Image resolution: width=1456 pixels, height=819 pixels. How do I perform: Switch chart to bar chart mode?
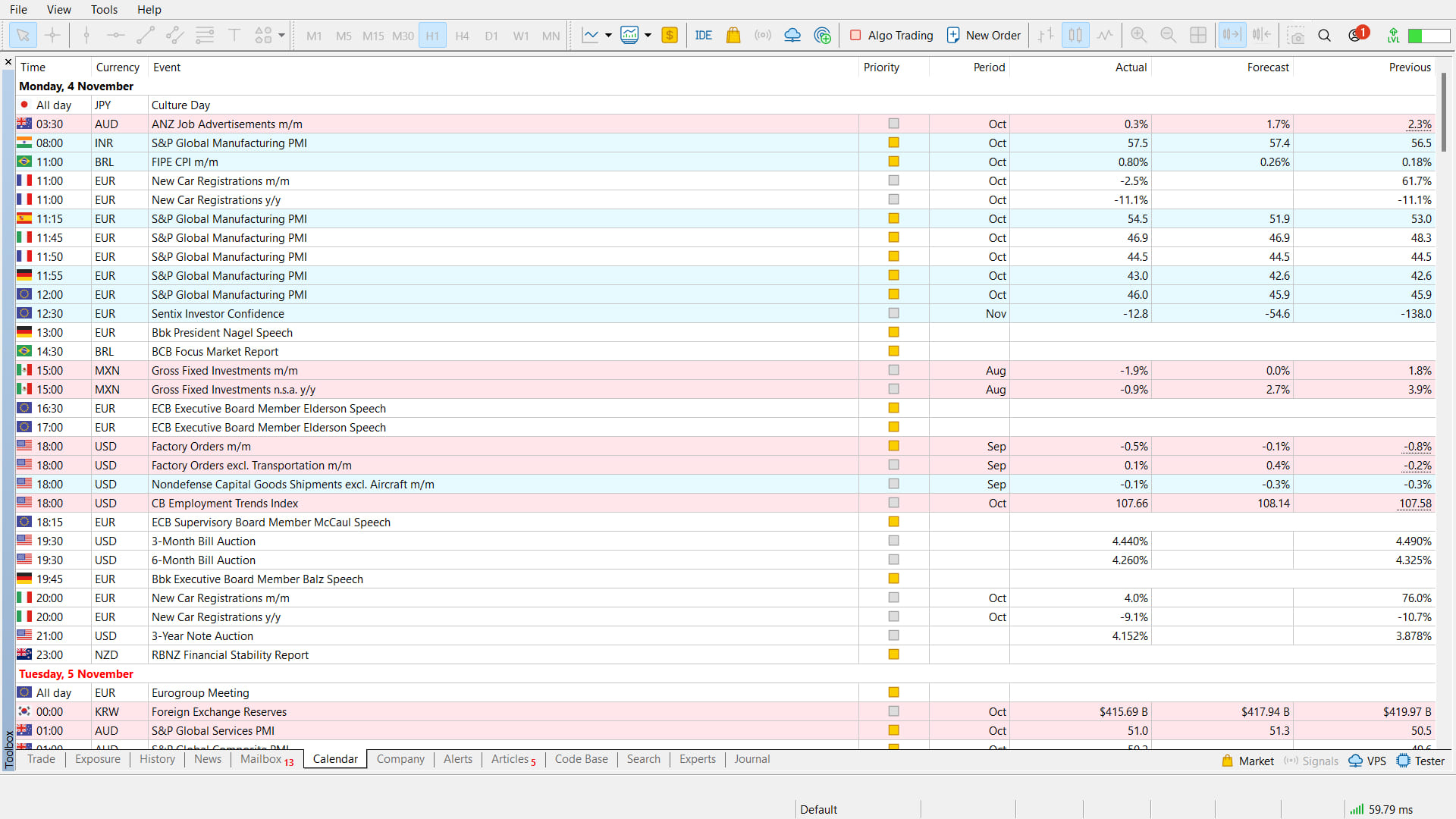[x=1046, y=35]
